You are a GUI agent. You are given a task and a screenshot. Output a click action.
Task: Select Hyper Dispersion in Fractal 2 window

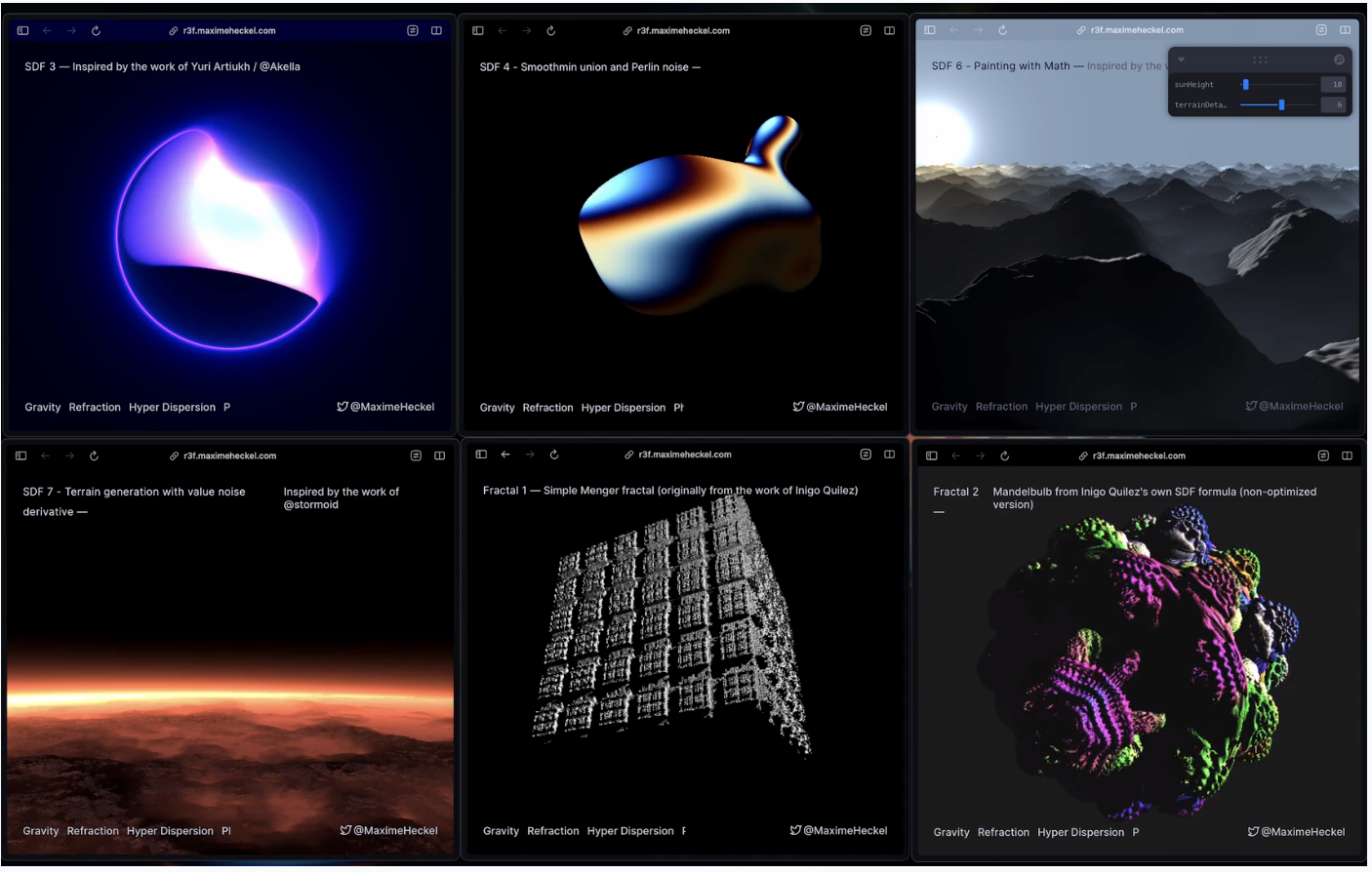point(1080,833)
